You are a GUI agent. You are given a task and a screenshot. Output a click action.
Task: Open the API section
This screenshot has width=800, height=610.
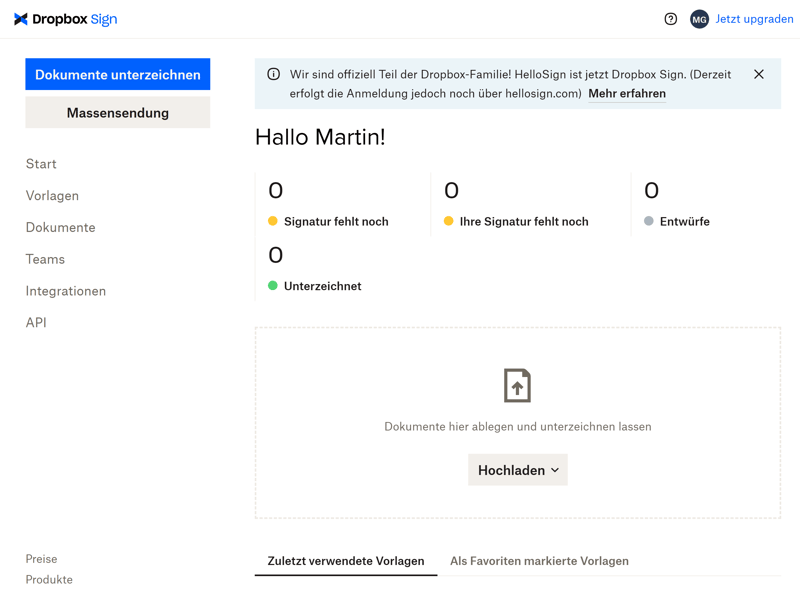[x=36, y=323]
